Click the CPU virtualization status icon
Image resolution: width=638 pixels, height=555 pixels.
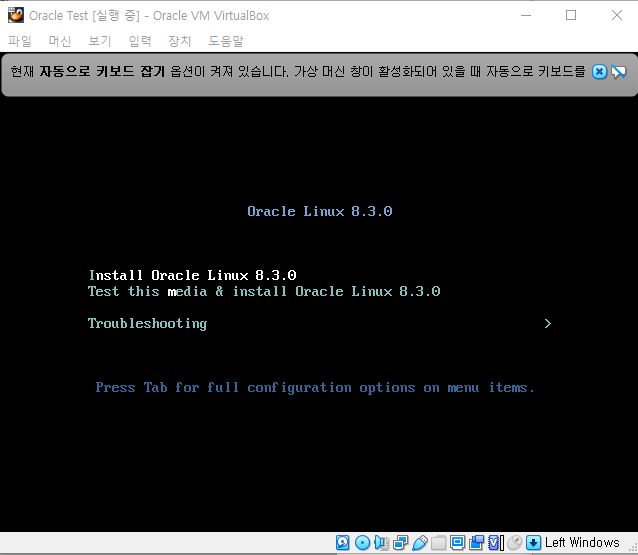[496, 542]
